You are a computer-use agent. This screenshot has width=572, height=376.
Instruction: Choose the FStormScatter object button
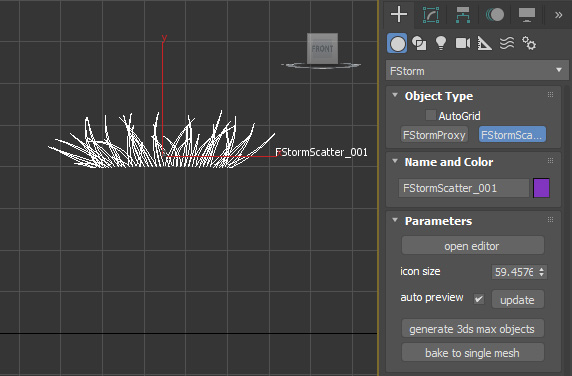pyautogui.click(x=512, y=135)
